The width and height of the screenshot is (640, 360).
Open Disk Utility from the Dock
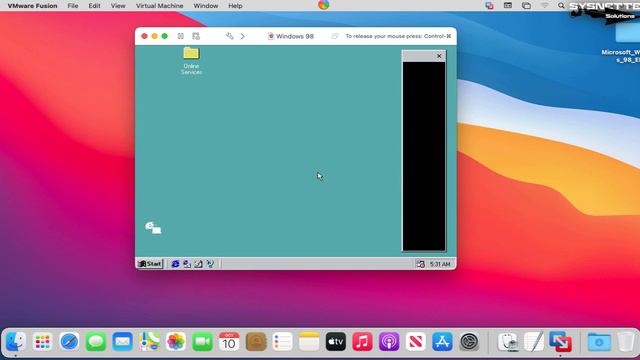coord(508,342)
